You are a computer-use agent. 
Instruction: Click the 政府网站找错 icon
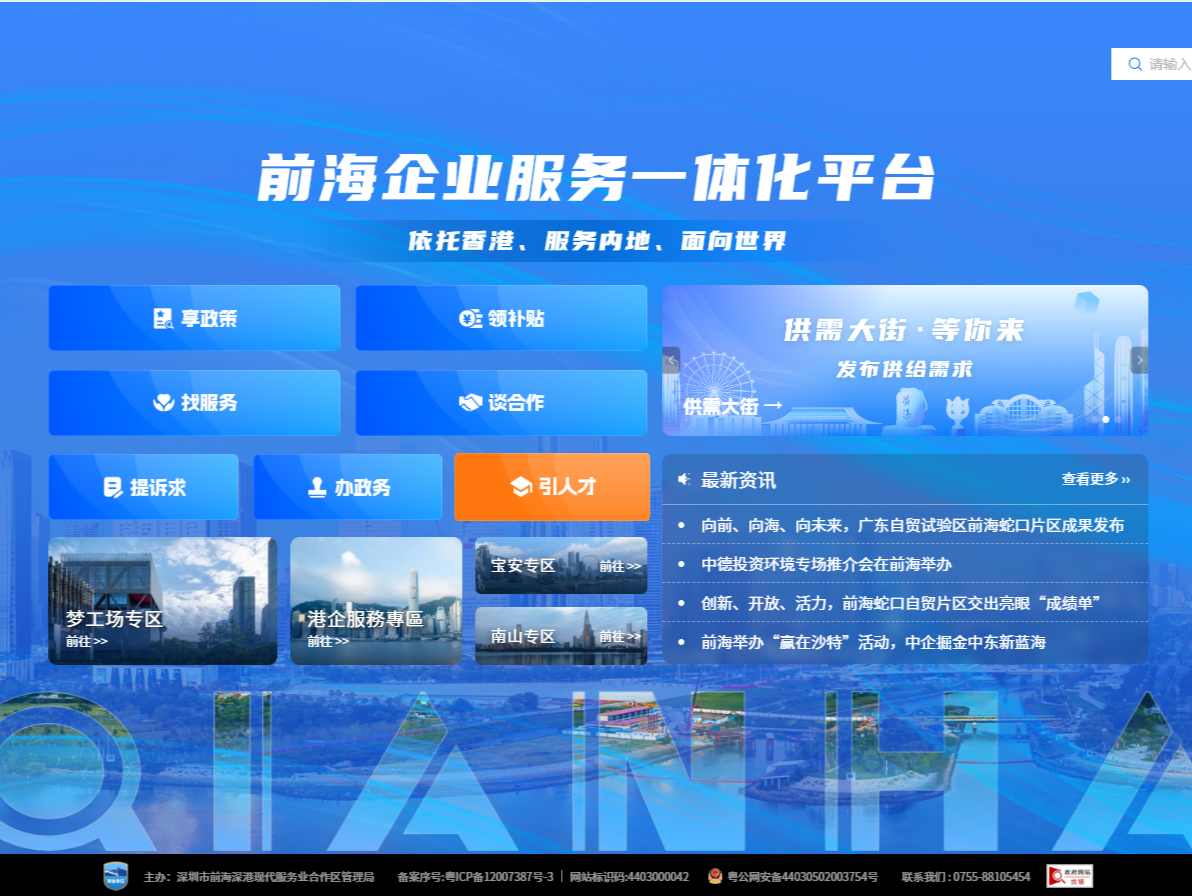tap(1070, 876)
